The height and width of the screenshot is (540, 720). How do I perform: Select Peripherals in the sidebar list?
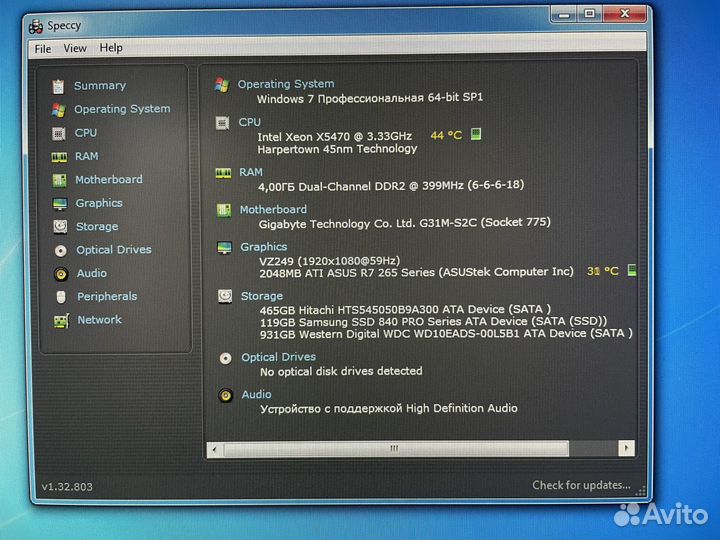[107, 297]
